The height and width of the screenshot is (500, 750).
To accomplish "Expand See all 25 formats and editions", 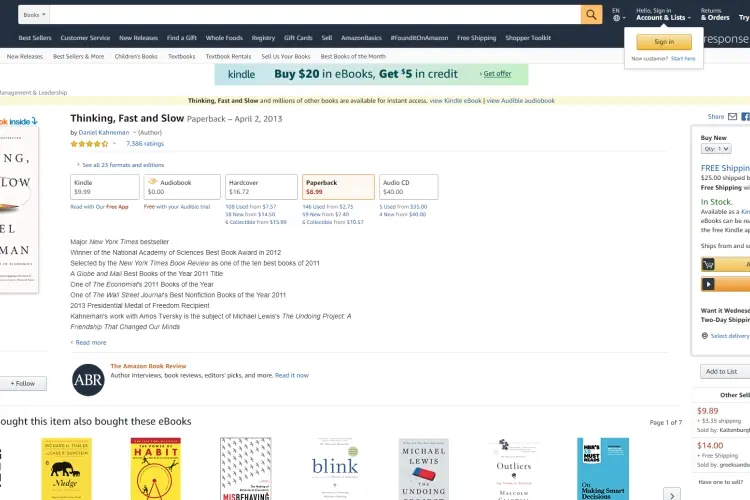I will [121, 165].
